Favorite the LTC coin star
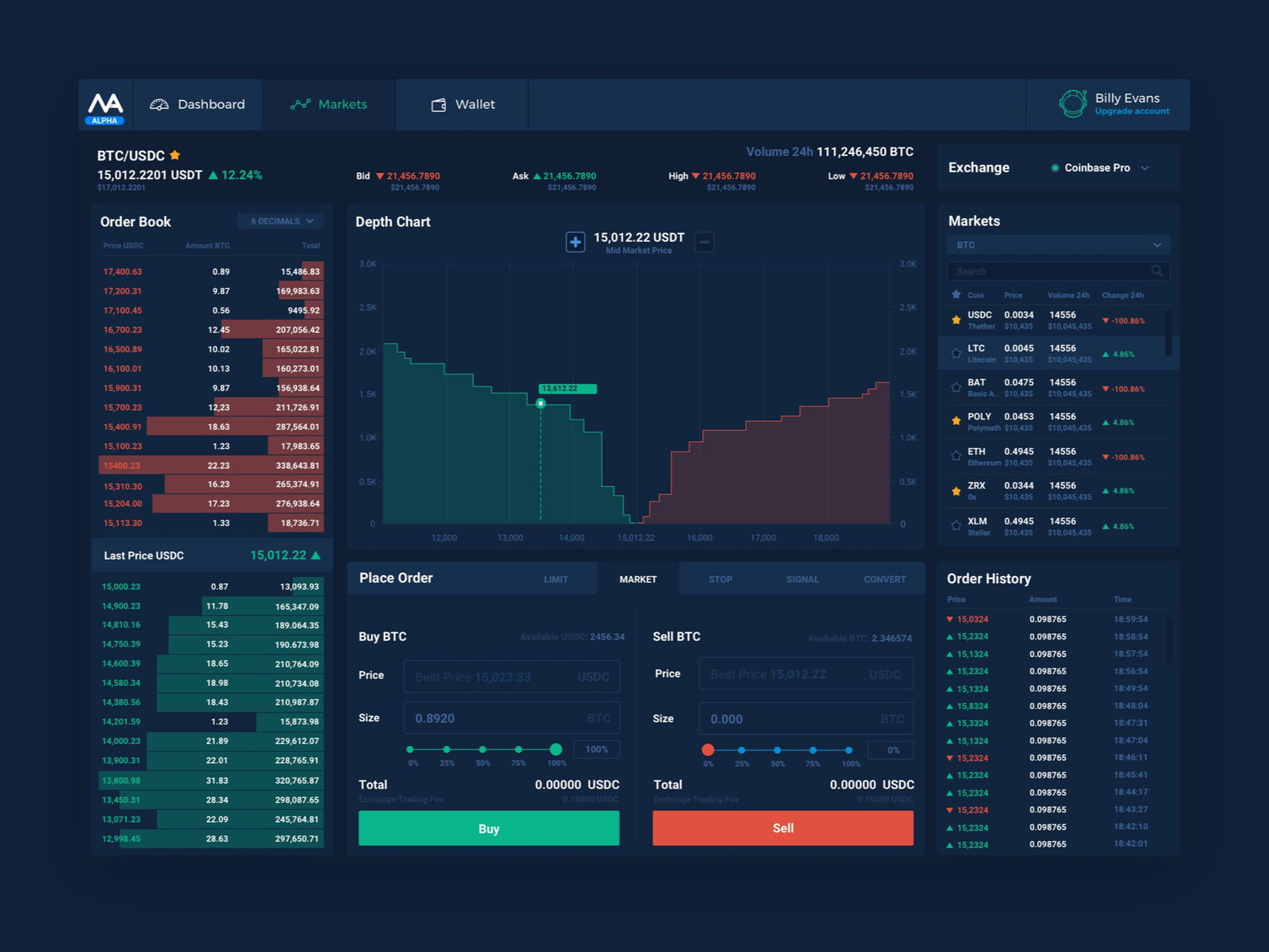The width and height of the screenshot is (1269, 952). [956, 354]
